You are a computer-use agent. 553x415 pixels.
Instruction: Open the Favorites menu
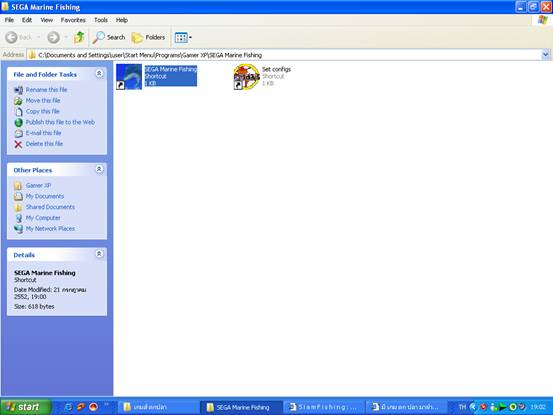click(x=73, y=20)
